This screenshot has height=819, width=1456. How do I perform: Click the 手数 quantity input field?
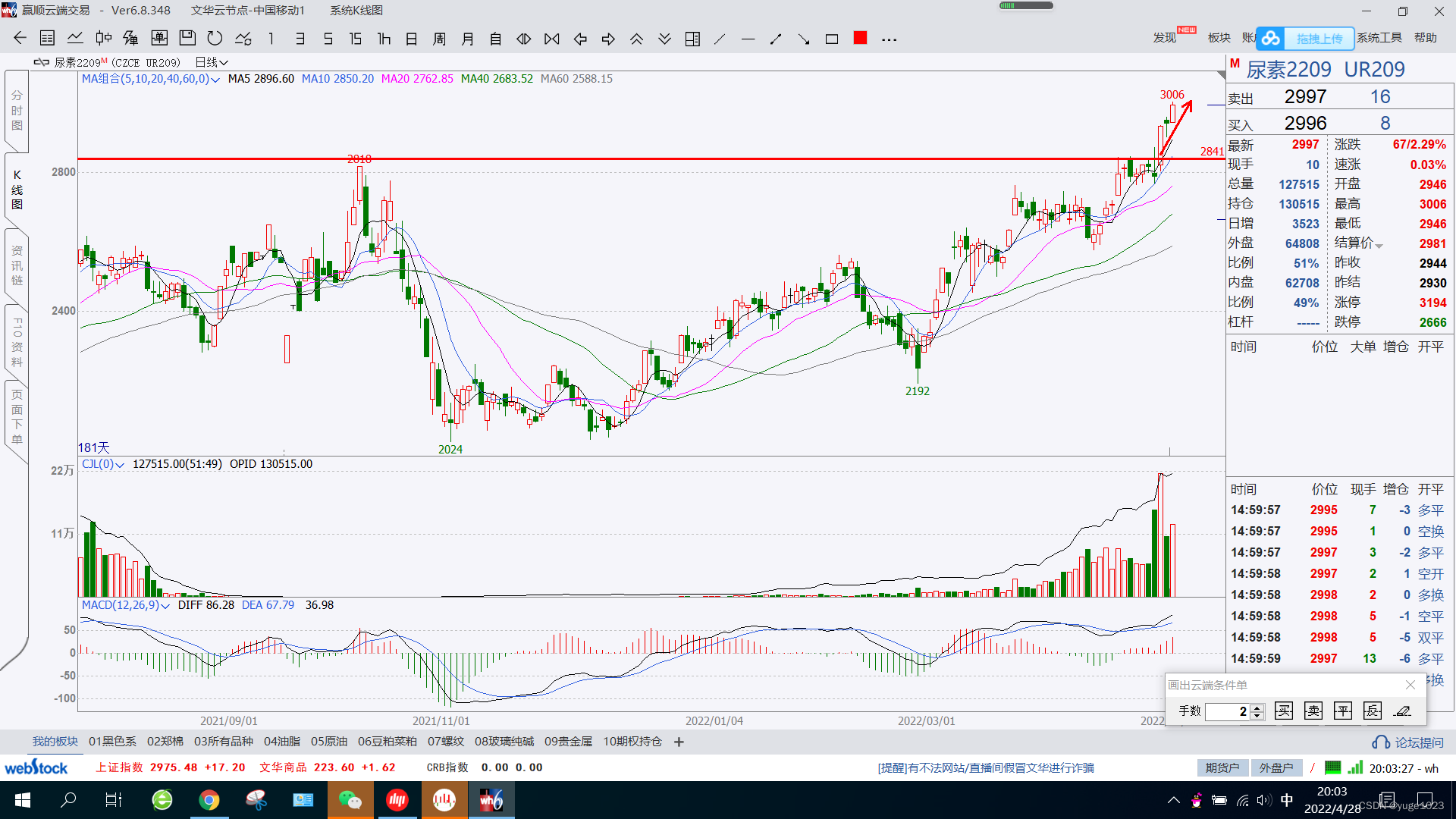1228,711
